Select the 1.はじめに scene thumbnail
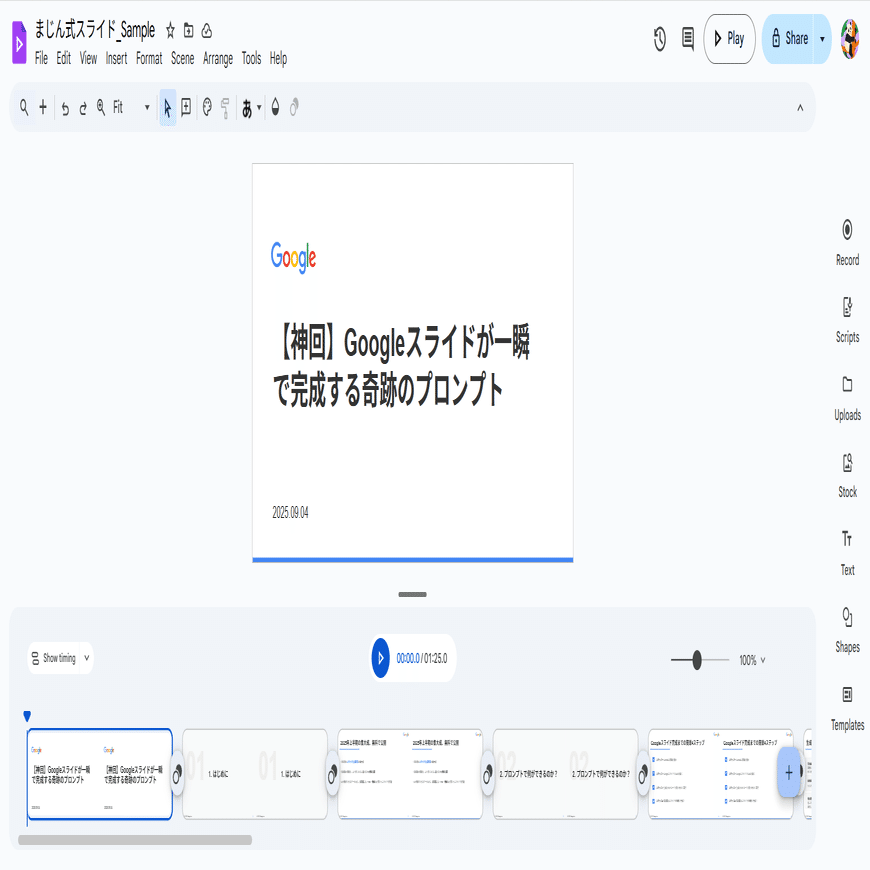The width and height of the screenshot is (870, 870). tap(255, 774)
